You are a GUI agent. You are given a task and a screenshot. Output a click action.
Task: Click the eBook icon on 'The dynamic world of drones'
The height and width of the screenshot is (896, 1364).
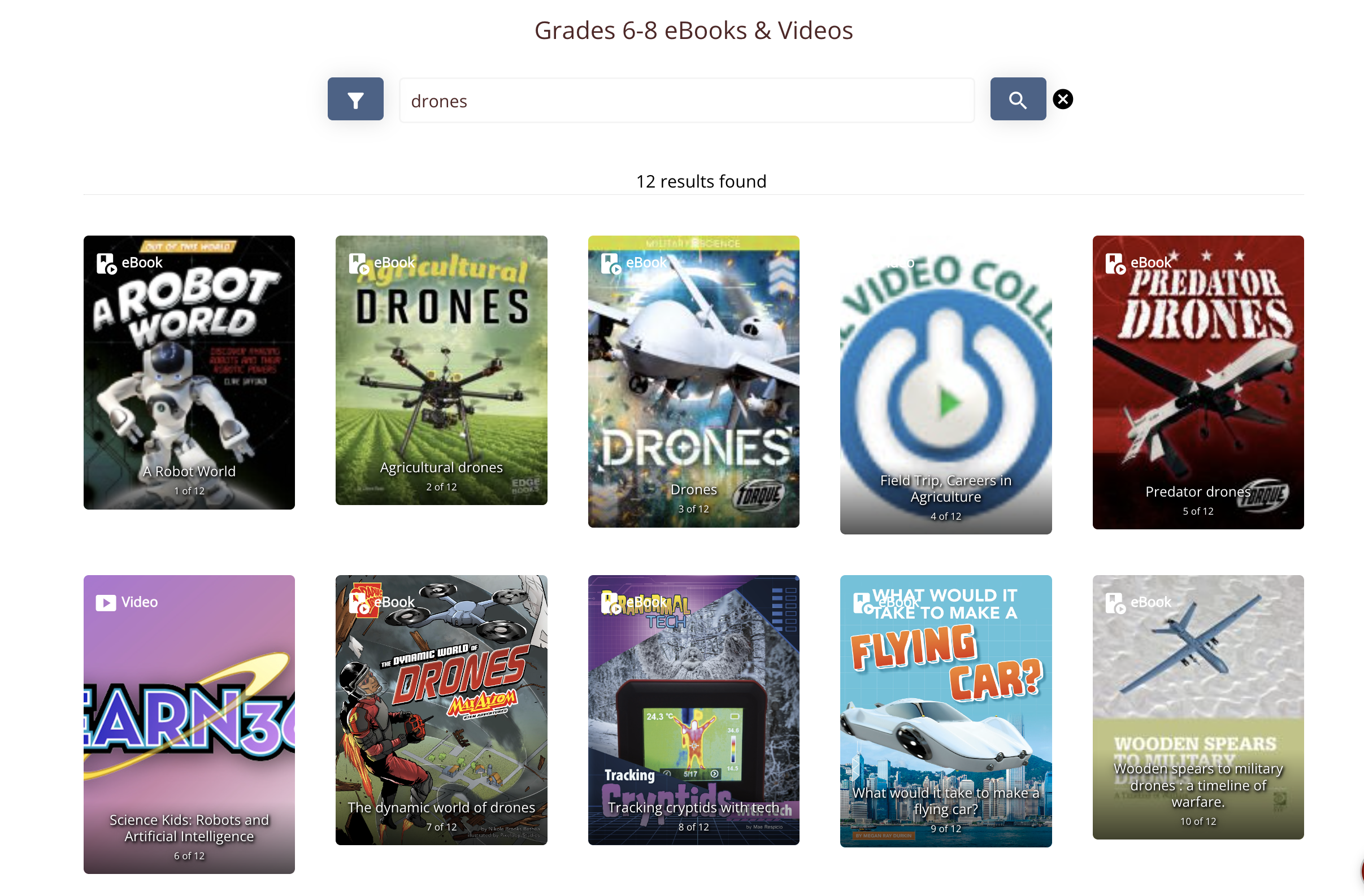coord(359,603)
